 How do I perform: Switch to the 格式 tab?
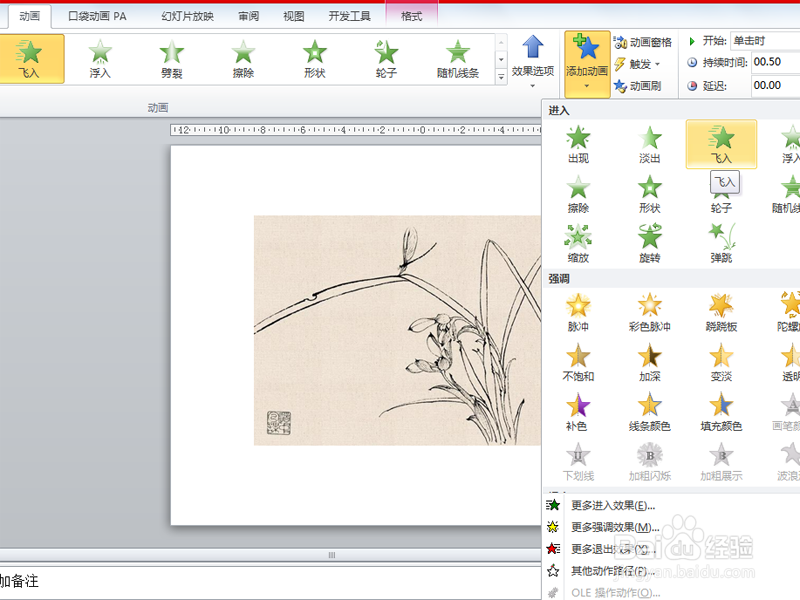point(411,16)
